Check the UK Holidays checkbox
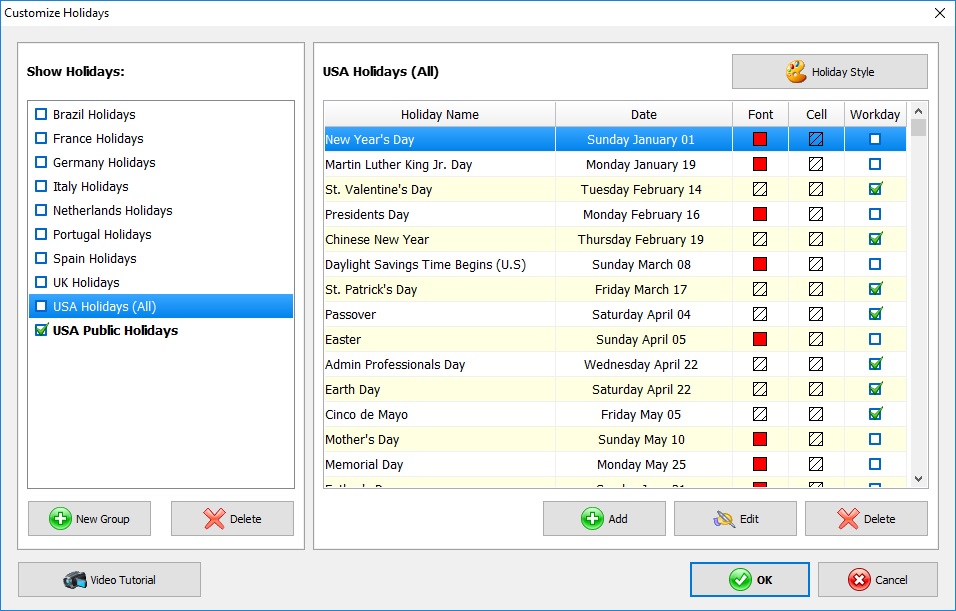This screenshot has width=956, height=611. (x=41, y=282)
